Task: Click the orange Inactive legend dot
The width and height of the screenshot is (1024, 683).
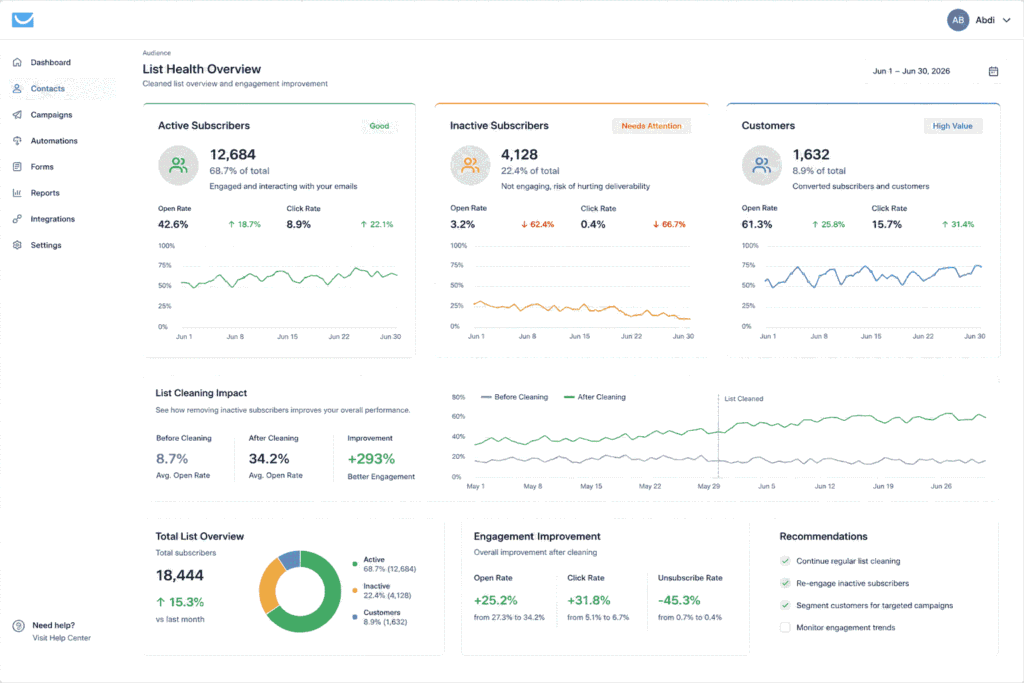Action: (x=355, y=590)
